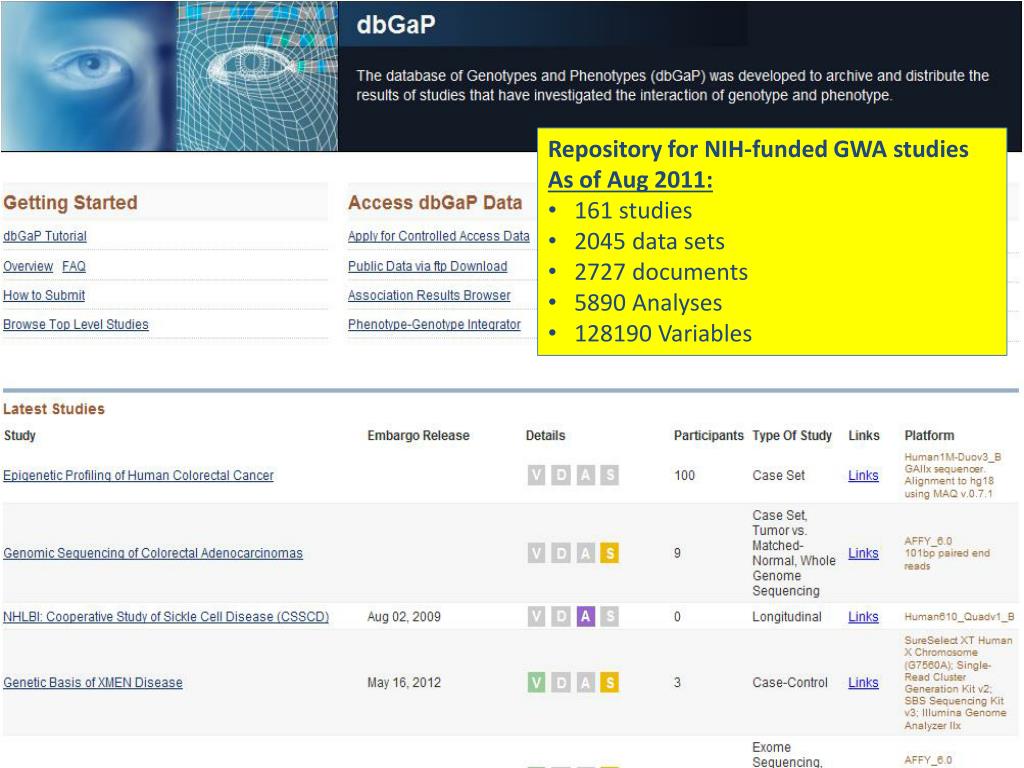
Task: Click the '5890 Analyses' bullet text
Action: tap(648, 302)
